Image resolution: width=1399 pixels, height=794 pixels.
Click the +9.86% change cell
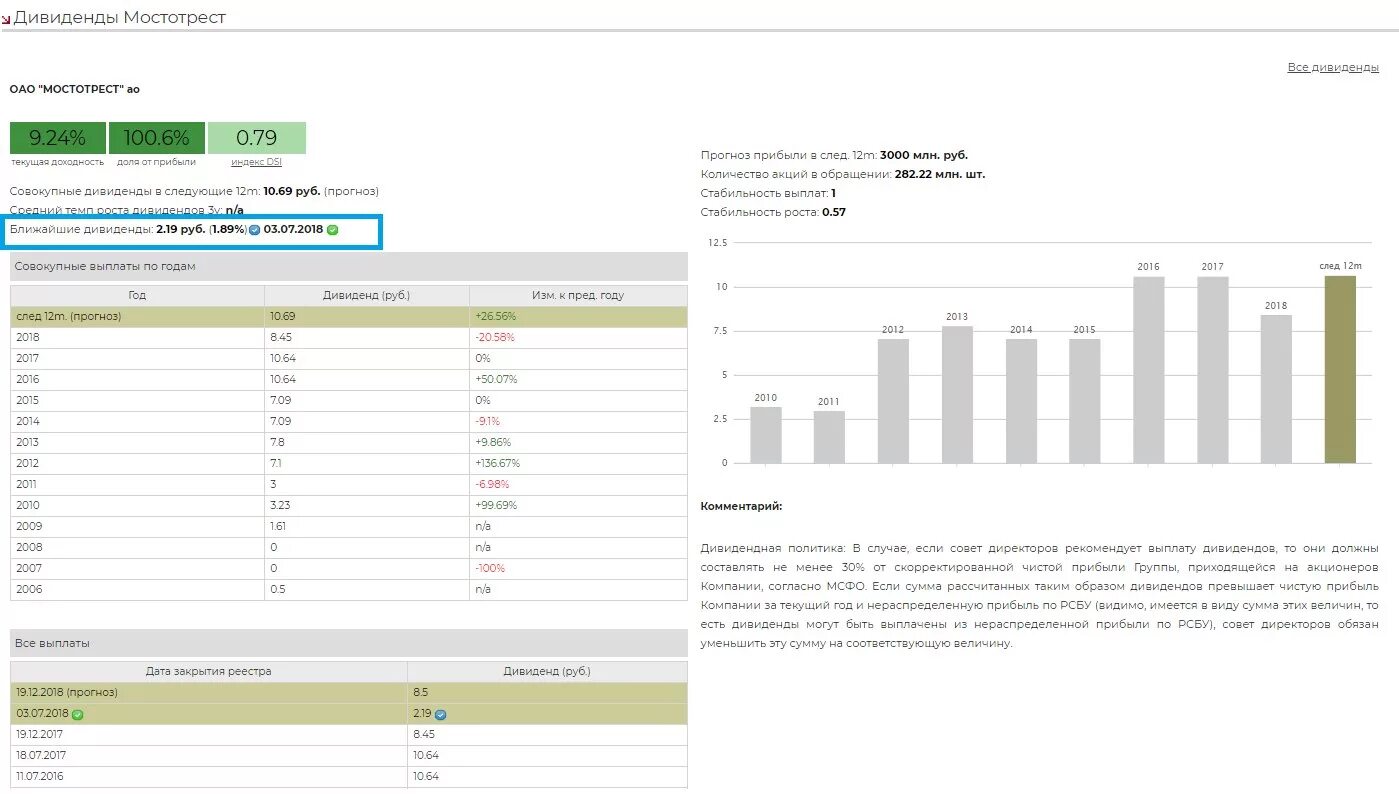(578, 442)
